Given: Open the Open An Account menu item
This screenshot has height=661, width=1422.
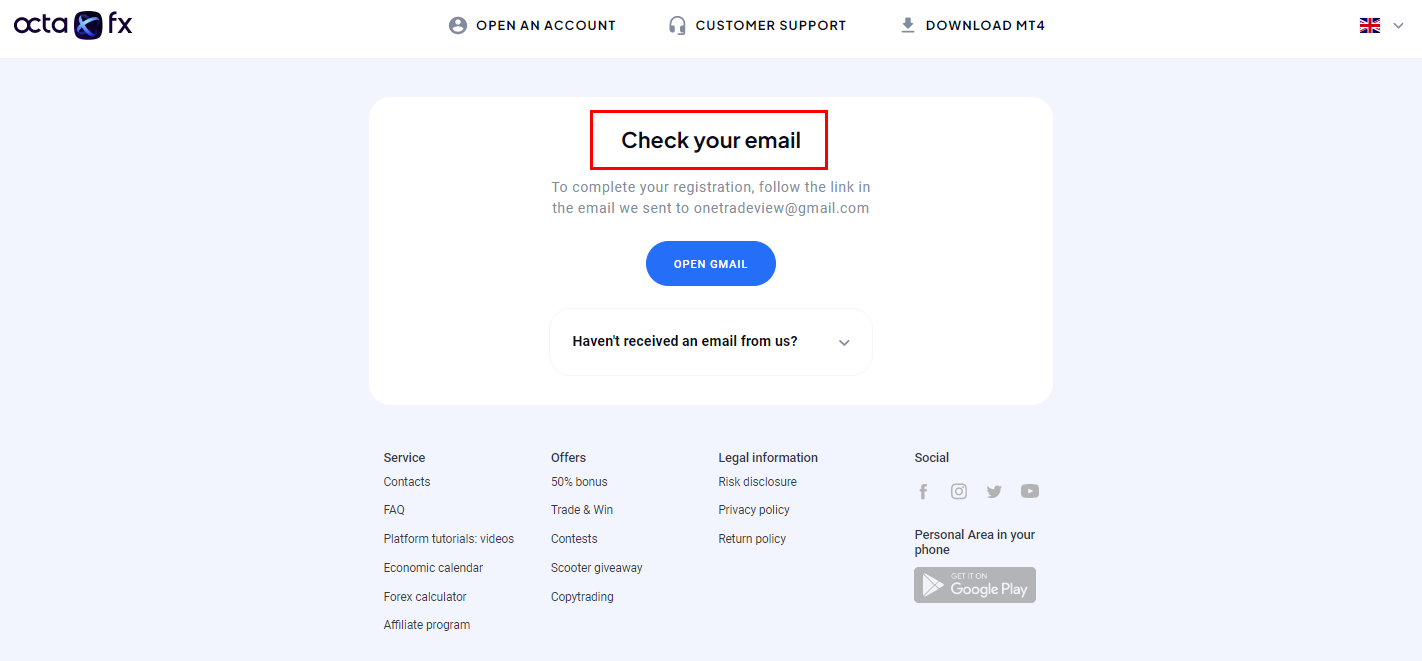Looking at the screenshot, I should point(545,26).
